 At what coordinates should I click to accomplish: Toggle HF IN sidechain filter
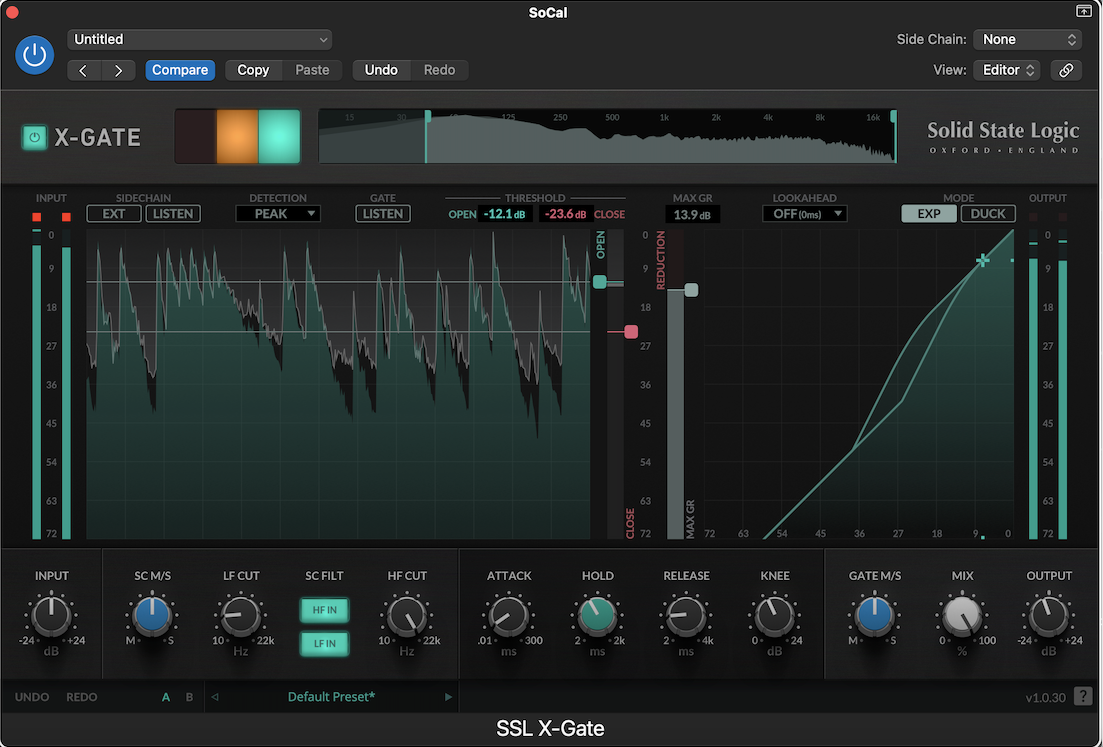[x=325, y=610]
